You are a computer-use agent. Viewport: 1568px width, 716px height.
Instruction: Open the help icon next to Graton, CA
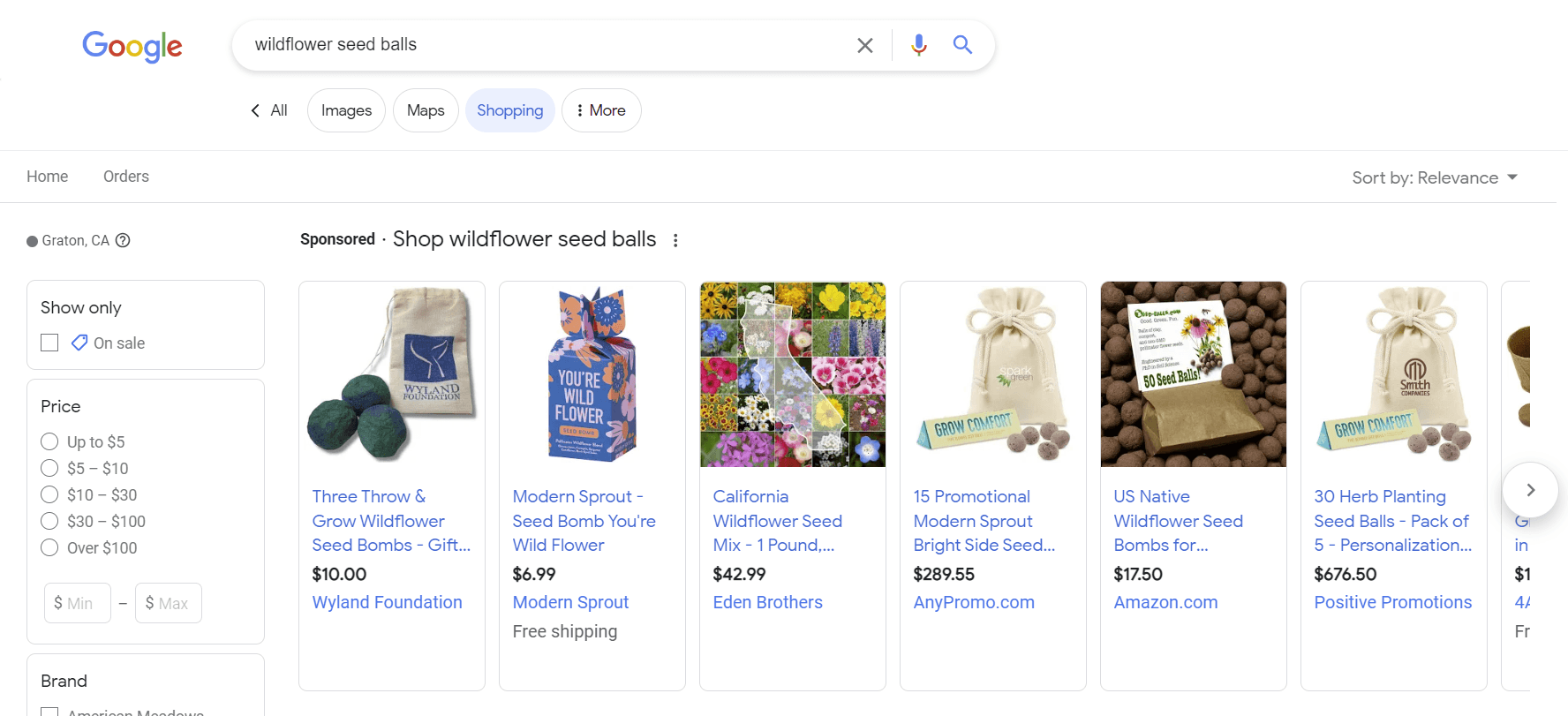[x=123, y=240]
